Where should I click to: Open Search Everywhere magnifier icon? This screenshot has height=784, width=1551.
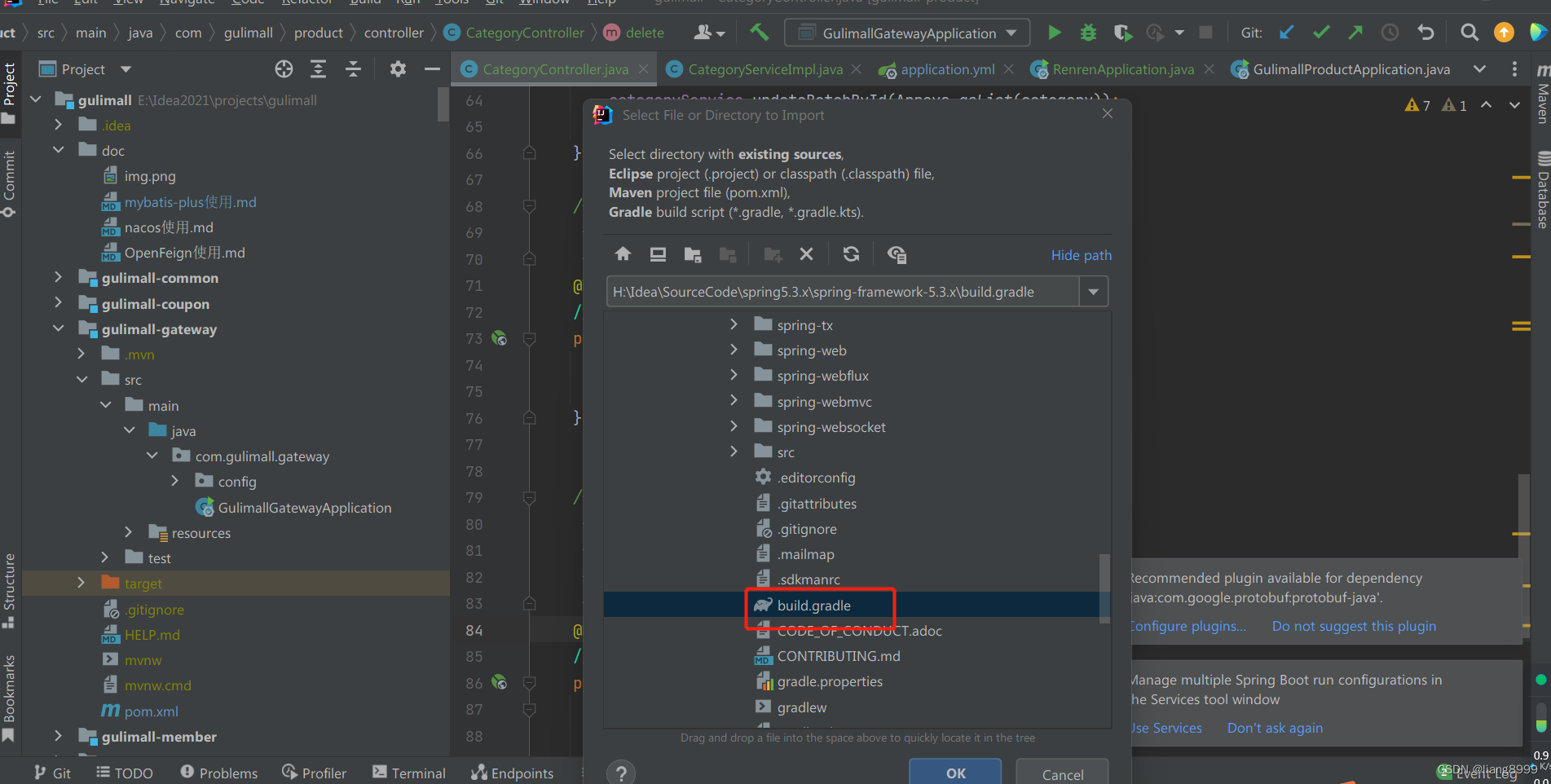[x=1469, y=33]
